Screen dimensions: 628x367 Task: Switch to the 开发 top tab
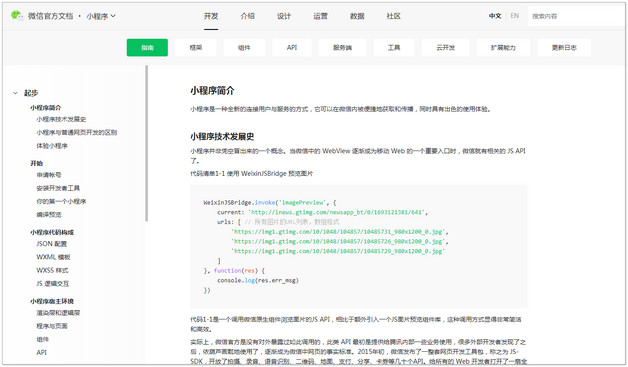click(x=211, y=16)
